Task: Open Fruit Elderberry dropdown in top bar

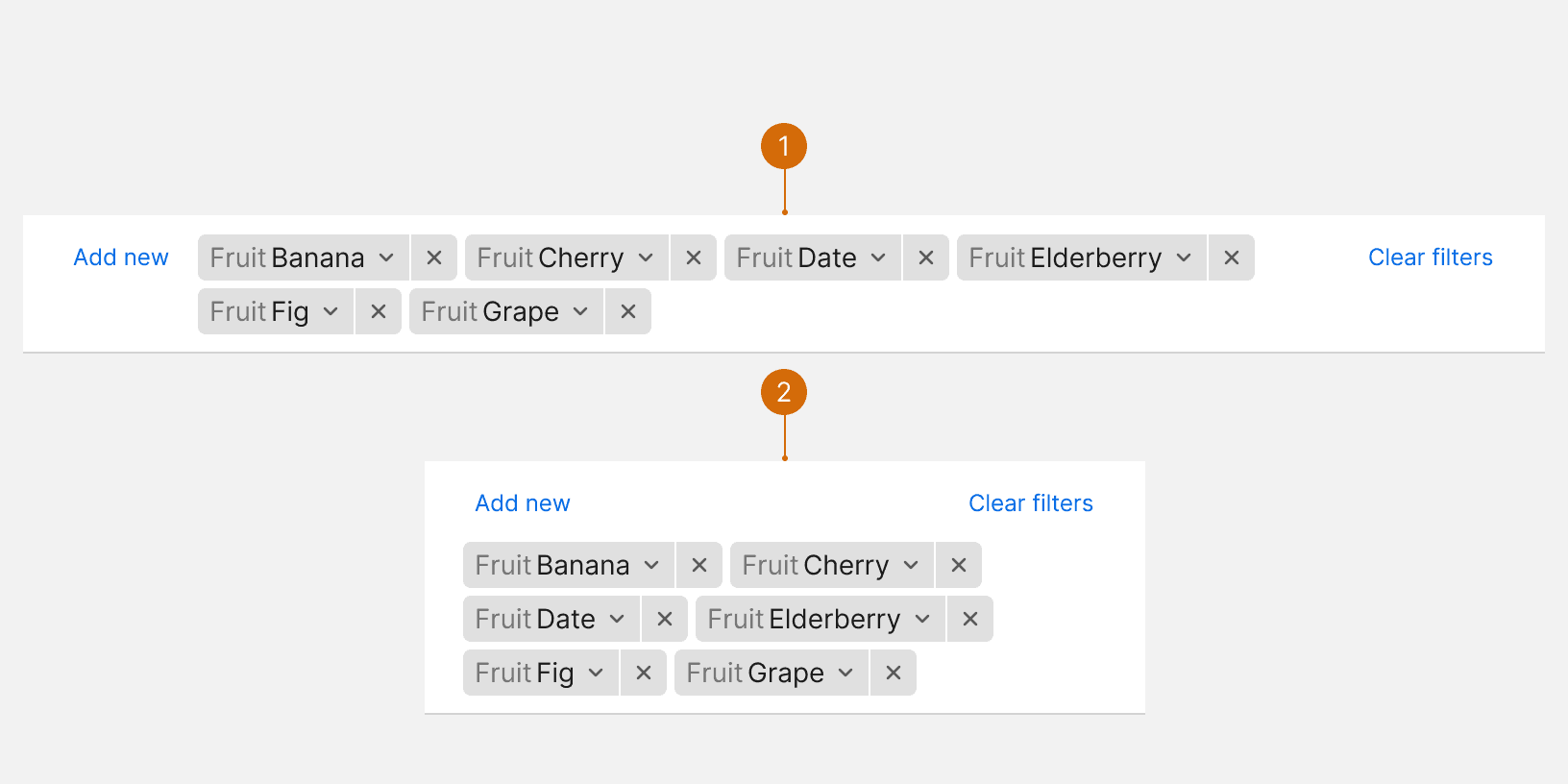Action: tap(1081, 257)
